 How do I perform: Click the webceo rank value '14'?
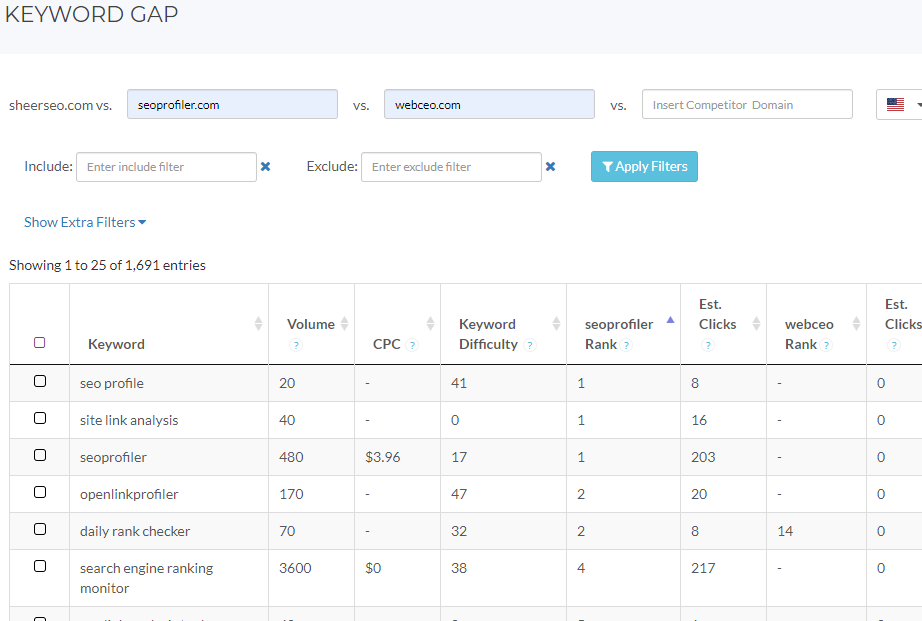[785, 532]
